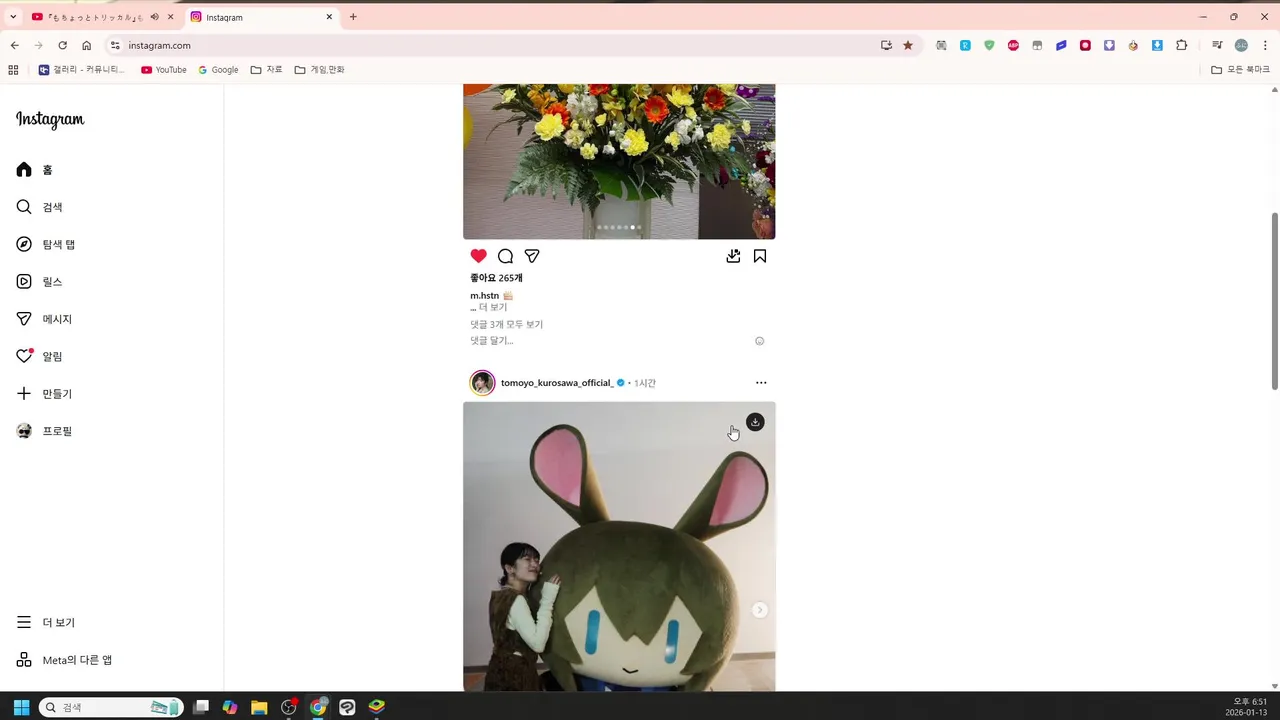Go to the browser home page
The image size is (1280, 720).
(87, 45)
